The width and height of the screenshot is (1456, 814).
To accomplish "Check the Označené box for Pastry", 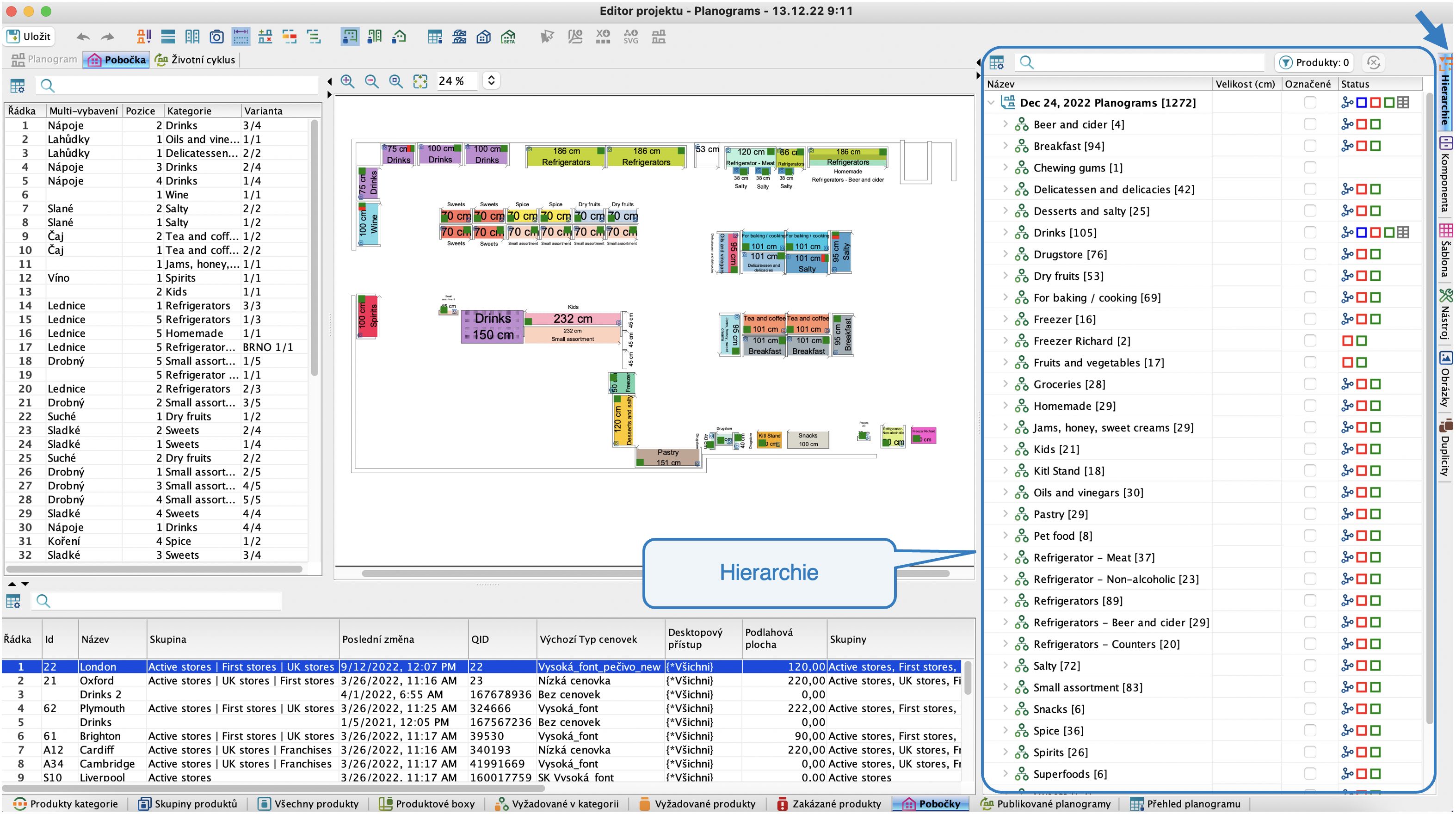I will coord(1309,514).
